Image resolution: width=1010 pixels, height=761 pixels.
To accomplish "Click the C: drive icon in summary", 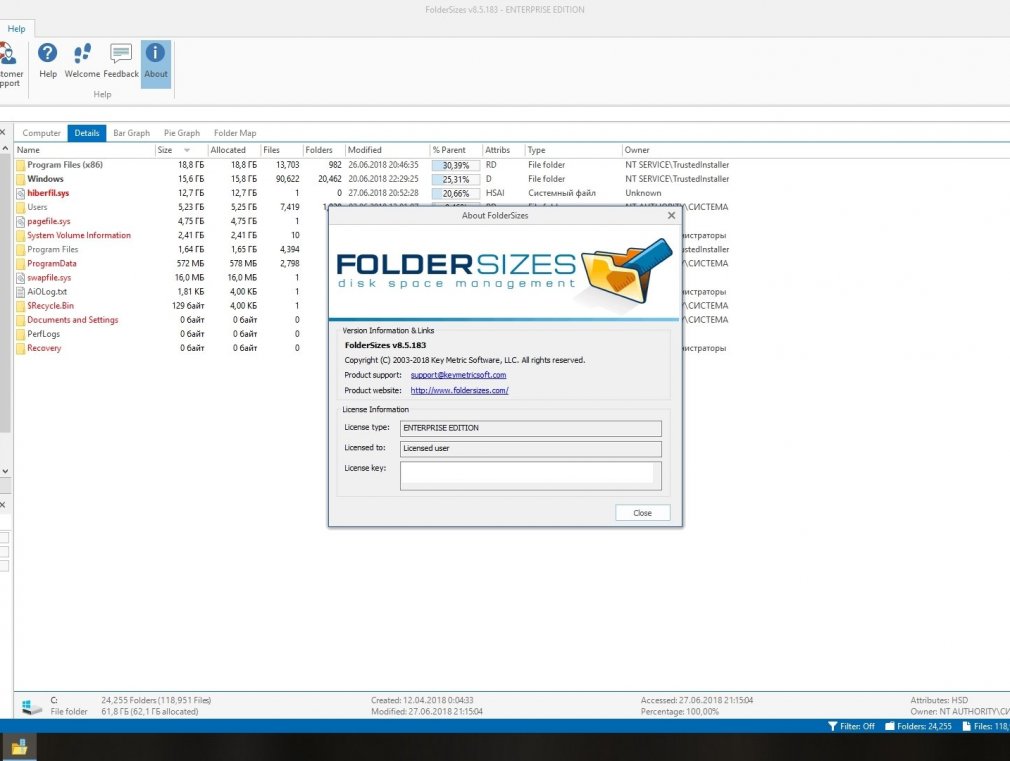I will tap(32, 707).
